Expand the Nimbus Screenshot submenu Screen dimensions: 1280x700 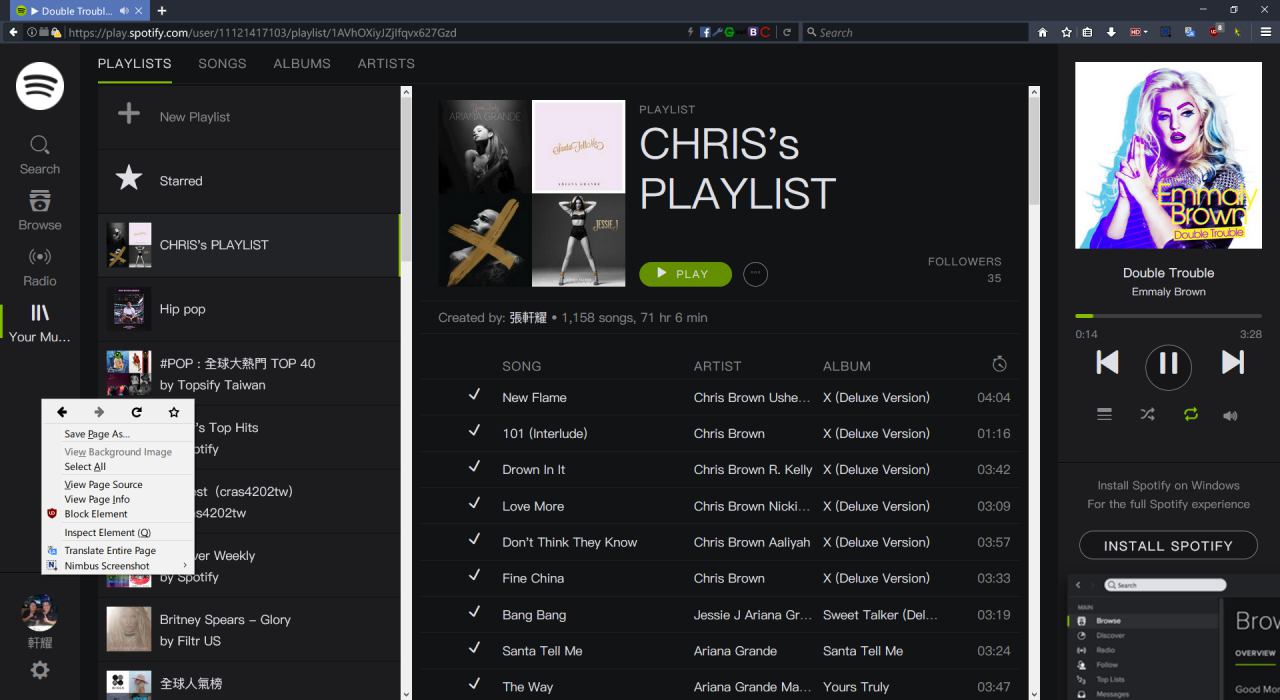[185, 566]
